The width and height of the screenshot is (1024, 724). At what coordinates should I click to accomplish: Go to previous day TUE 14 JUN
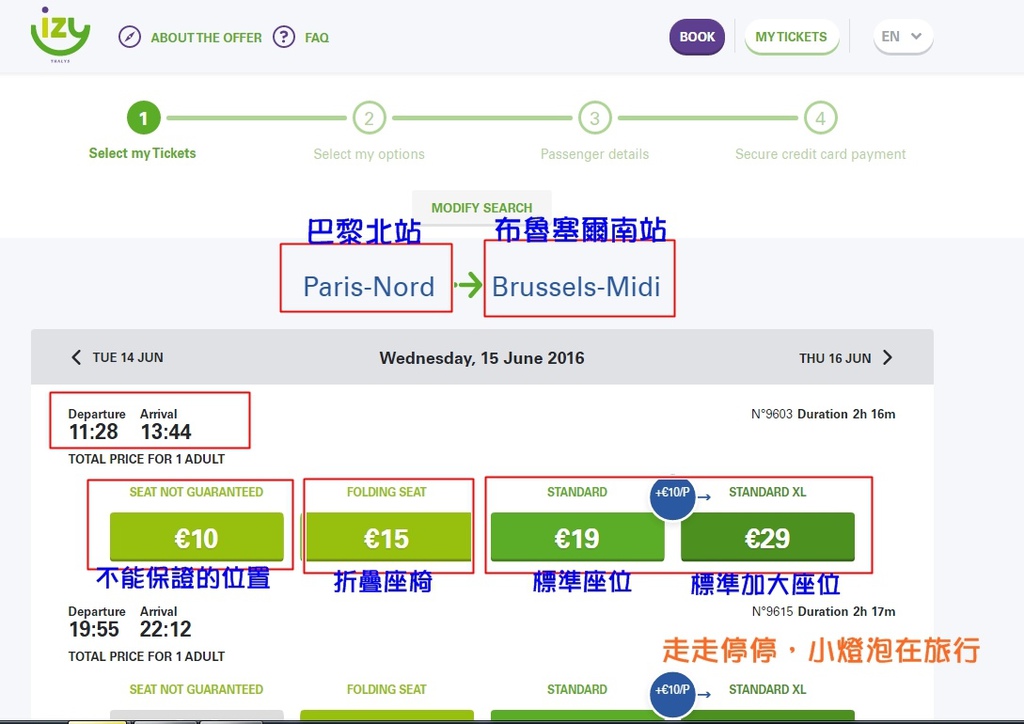coord(128,358)
